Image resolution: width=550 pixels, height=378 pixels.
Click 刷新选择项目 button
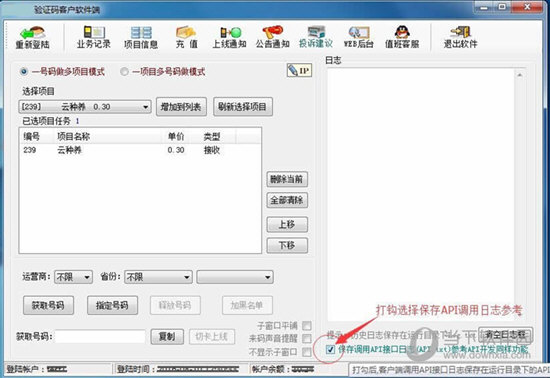243,107
